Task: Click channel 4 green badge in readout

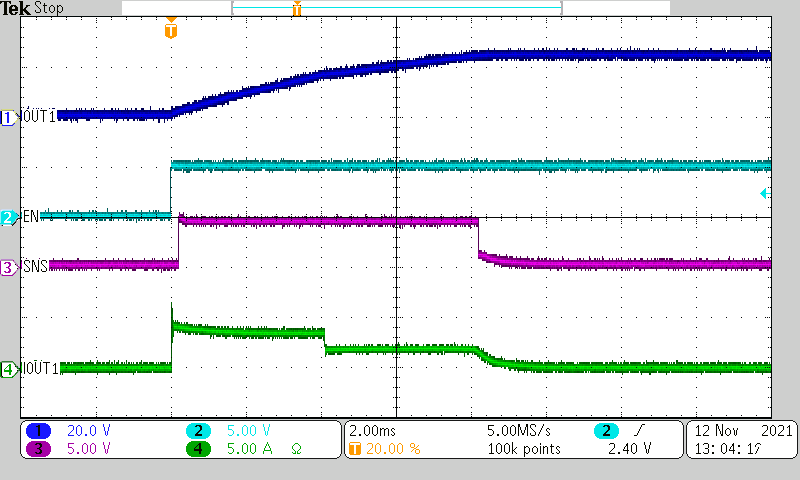Action: tap(198, 449)
